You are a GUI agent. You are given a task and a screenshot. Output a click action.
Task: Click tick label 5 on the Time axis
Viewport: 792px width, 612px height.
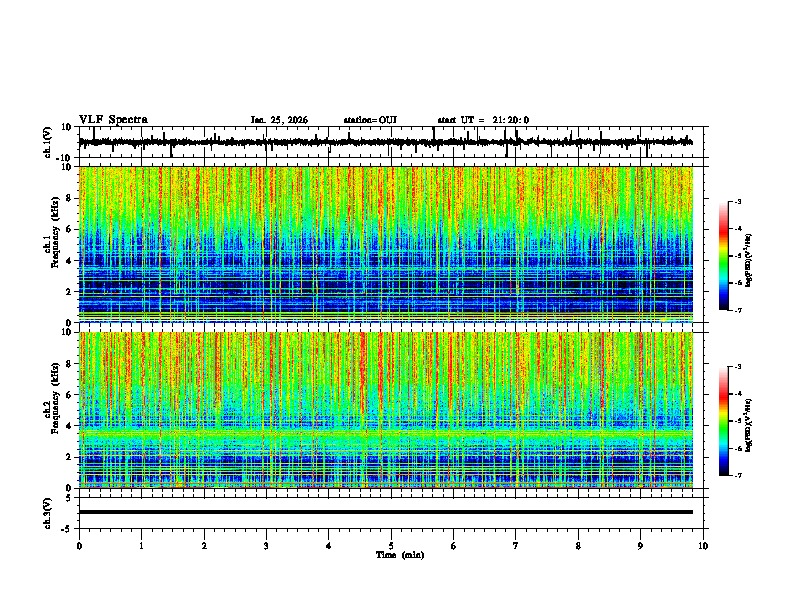click(x=391, y=546)
